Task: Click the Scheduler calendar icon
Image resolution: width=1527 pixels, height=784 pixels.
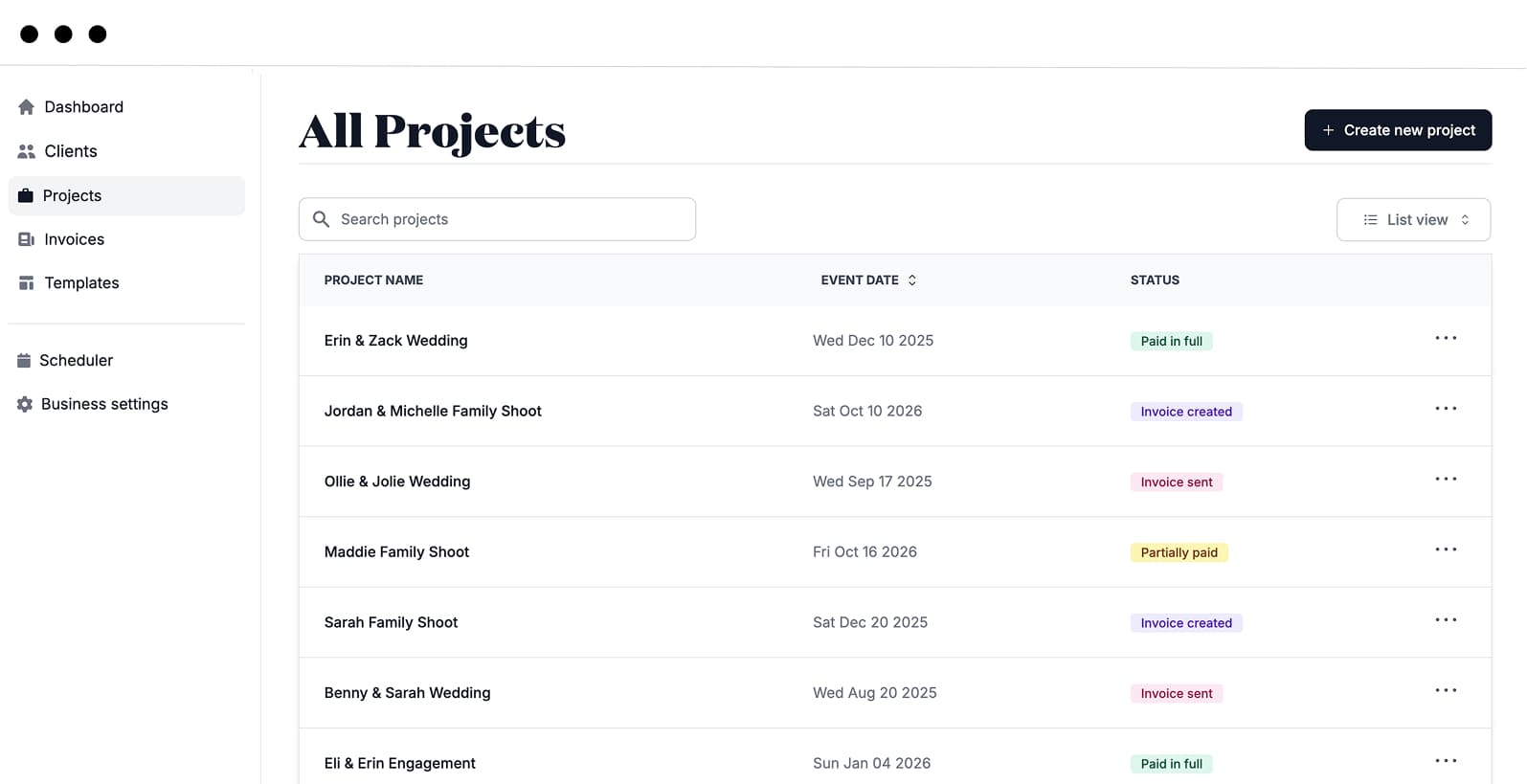Action: coord(24,361)
